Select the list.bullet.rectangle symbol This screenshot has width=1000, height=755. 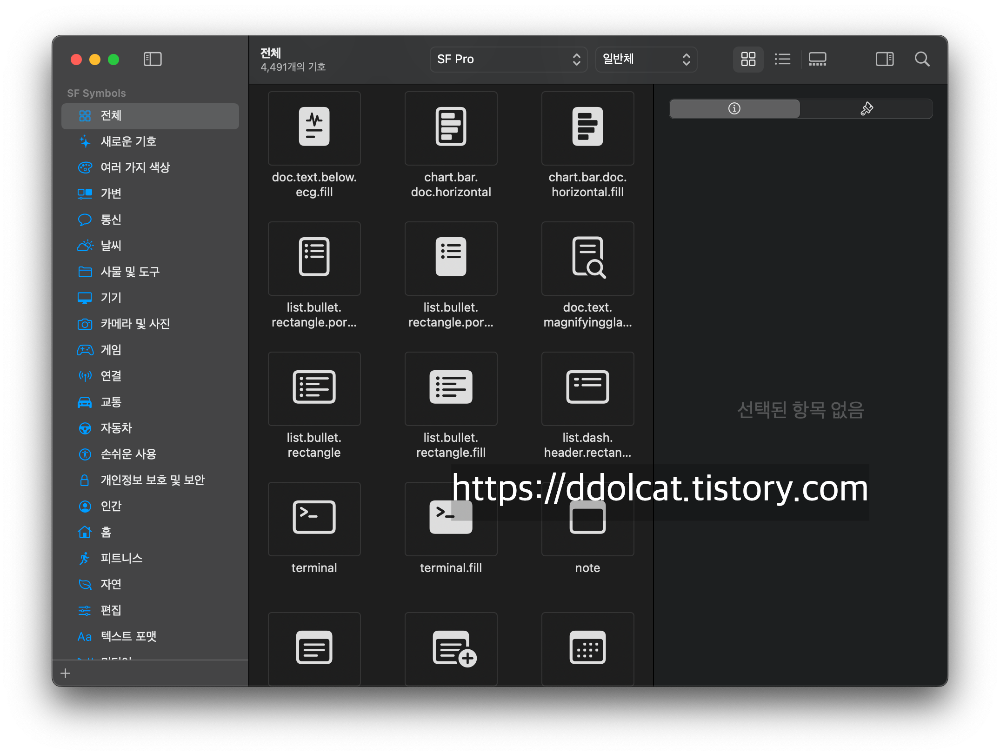(x=314, y=388)
